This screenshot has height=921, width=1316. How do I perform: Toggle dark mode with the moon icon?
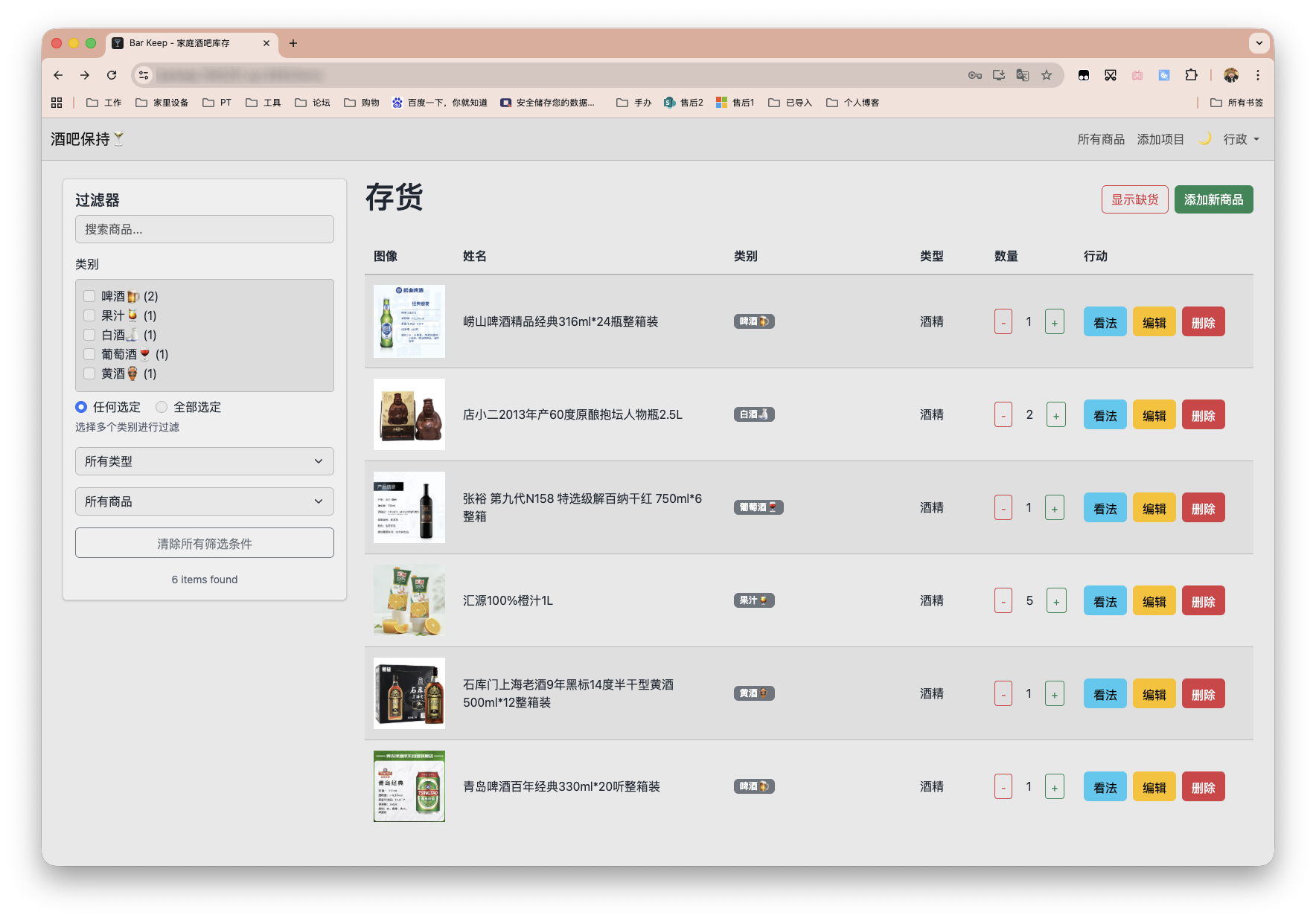coord(1204,138)
